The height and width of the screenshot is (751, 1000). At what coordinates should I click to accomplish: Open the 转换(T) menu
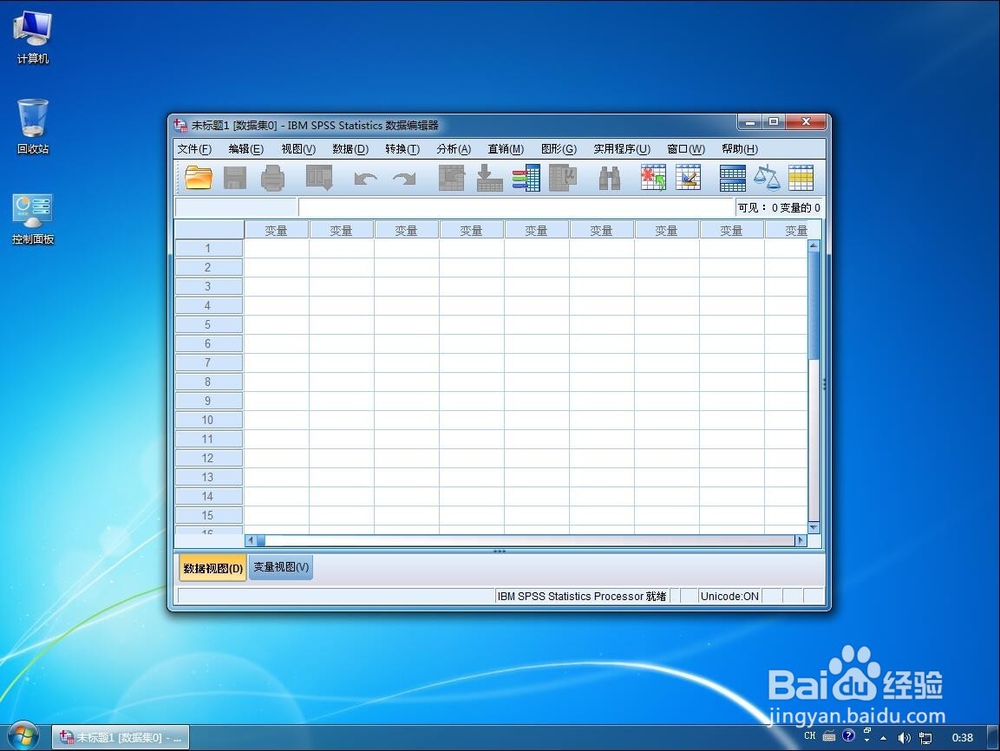point(402,148)
